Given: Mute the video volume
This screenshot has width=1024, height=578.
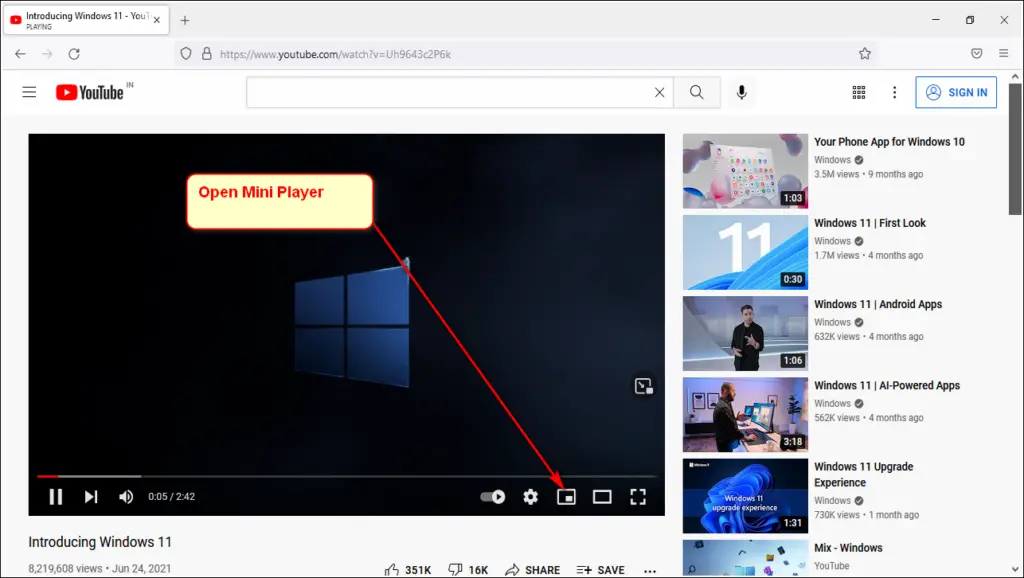Looking at the screenshot, I should (x=126, y=497).
